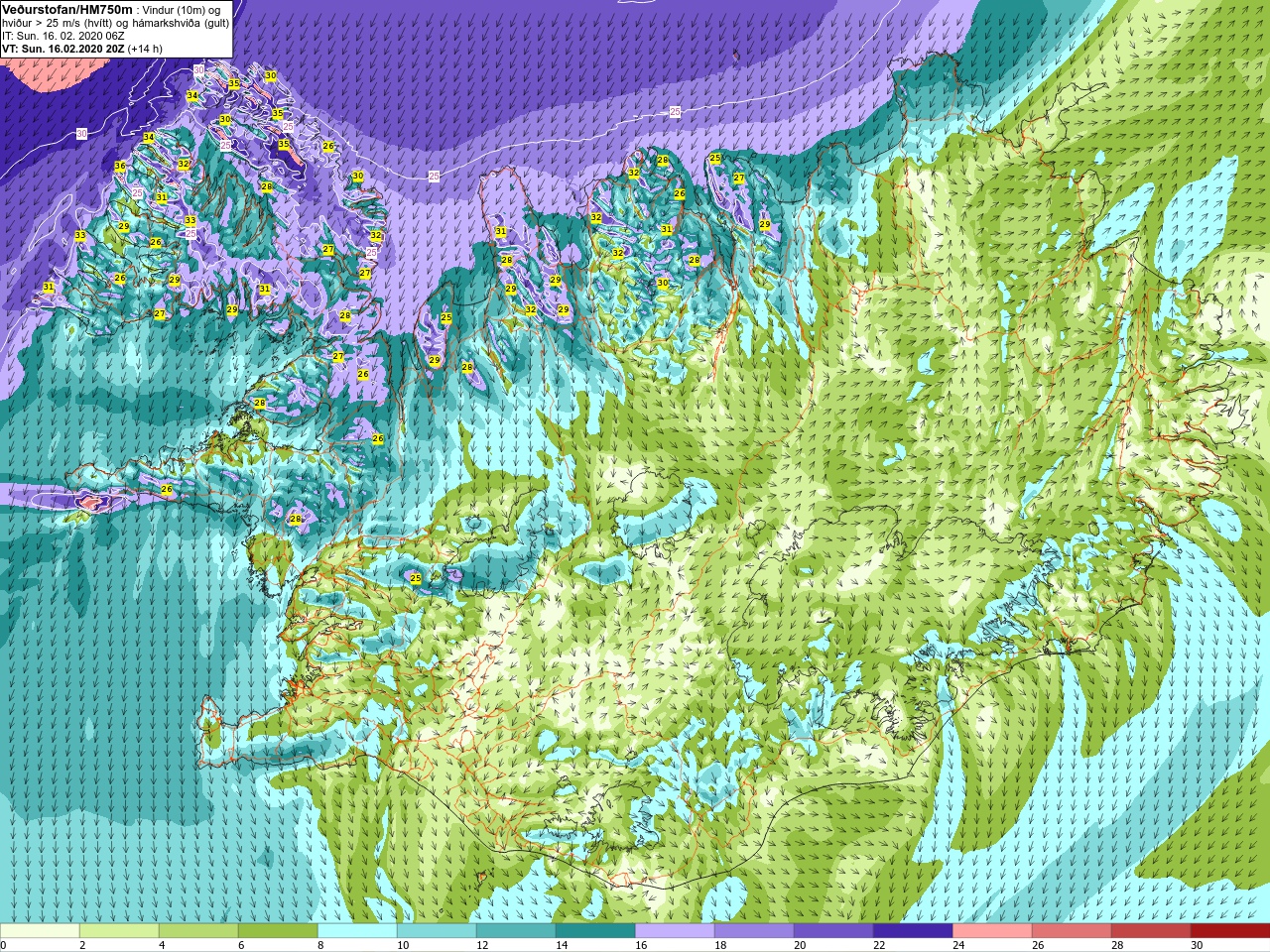Pick the green 4–6 m/s legend swatch
1270x952 pixels.
pos(198,930)
